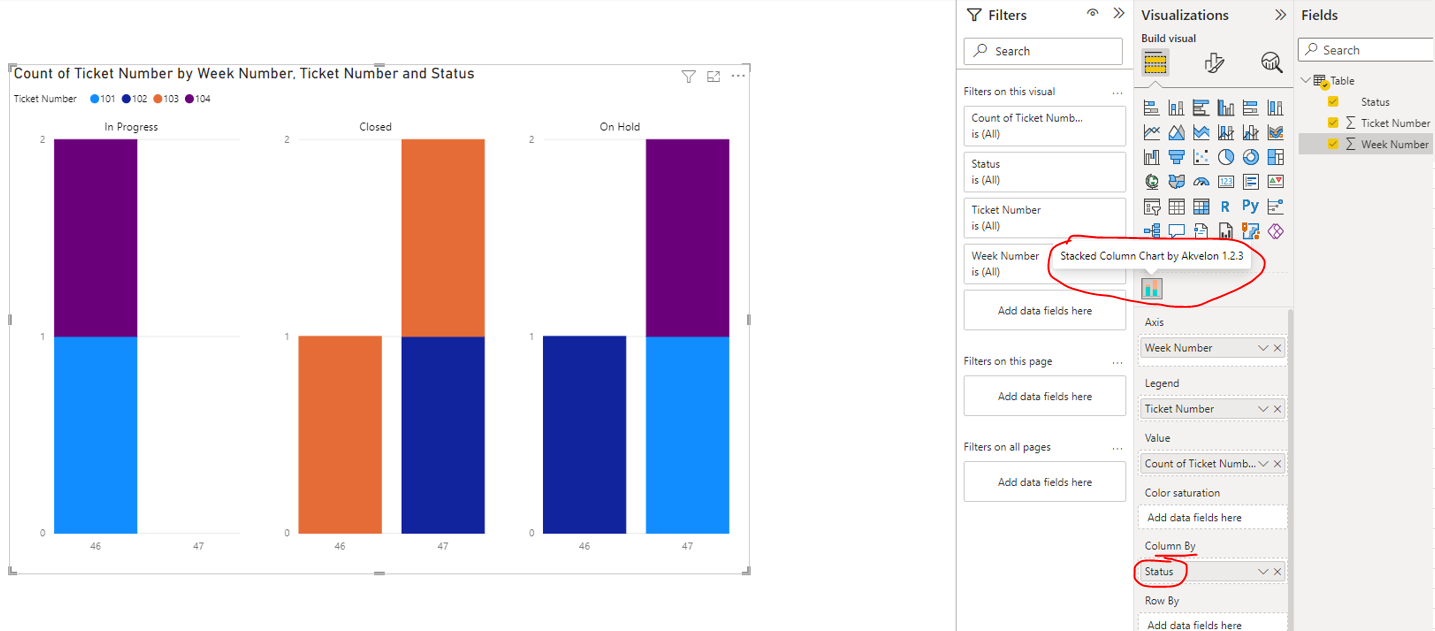The width and height of the screenshot is (1435, 631).
Task: Click 'Add data fields here' under Filters on this page
Action: (1045, 396)
